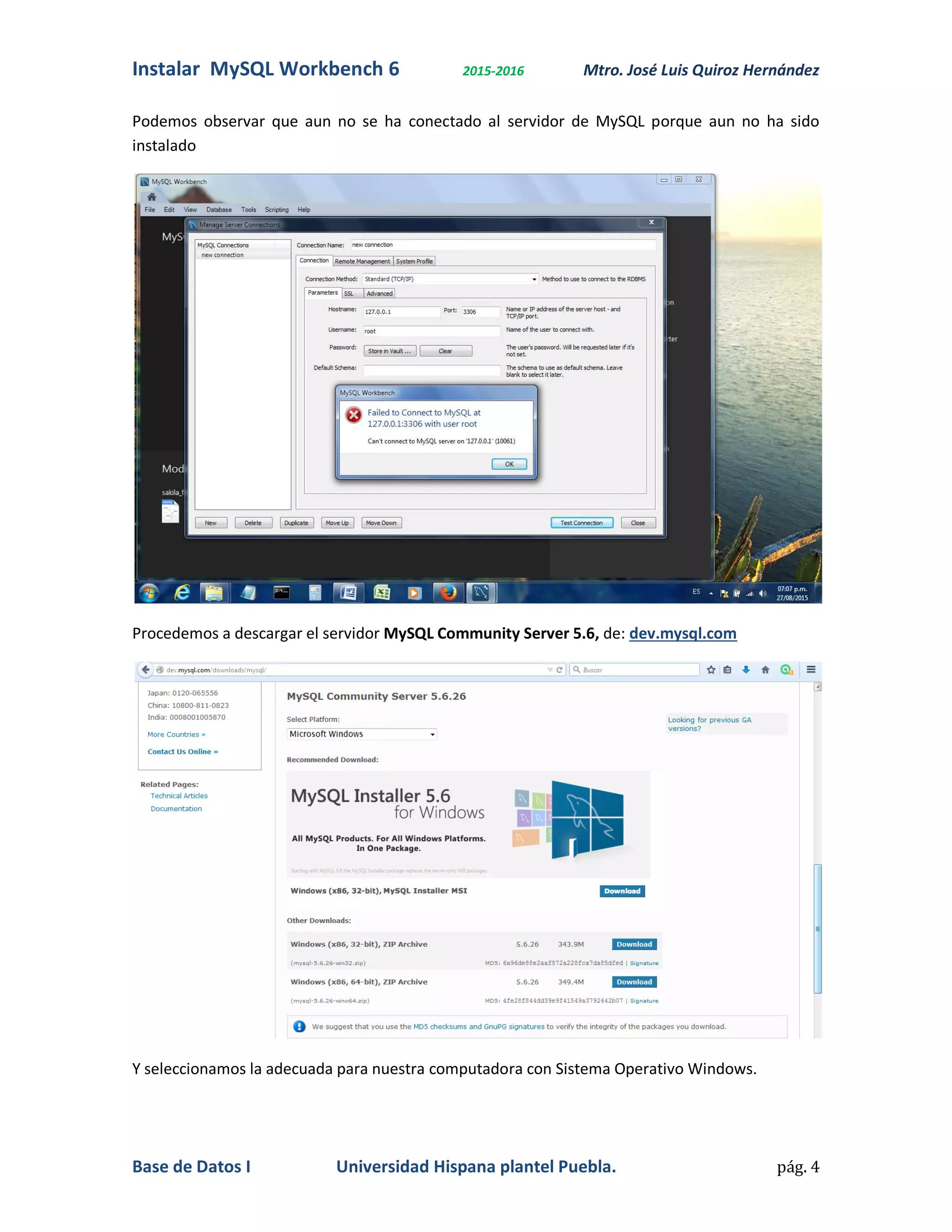Click the Move Down button
Image resolution: width=952 pixels, height=1232 pixels.
[x=381, y=523]
